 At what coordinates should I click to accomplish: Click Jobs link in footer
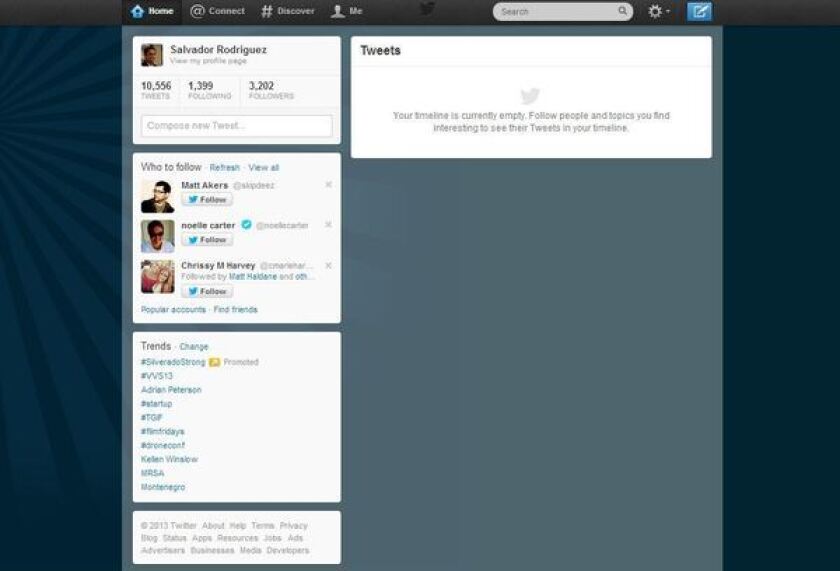coord(273,538)
